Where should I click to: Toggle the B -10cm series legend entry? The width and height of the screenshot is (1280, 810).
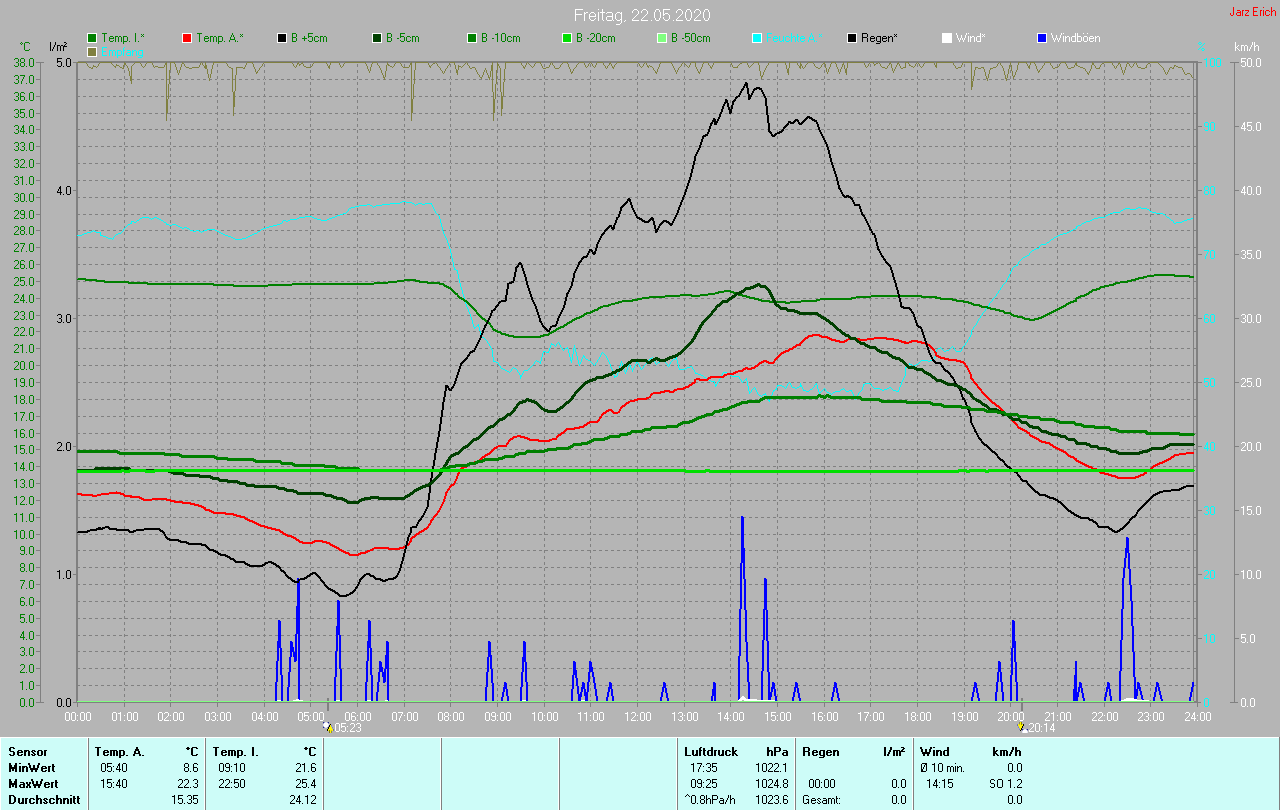point(500,38)
